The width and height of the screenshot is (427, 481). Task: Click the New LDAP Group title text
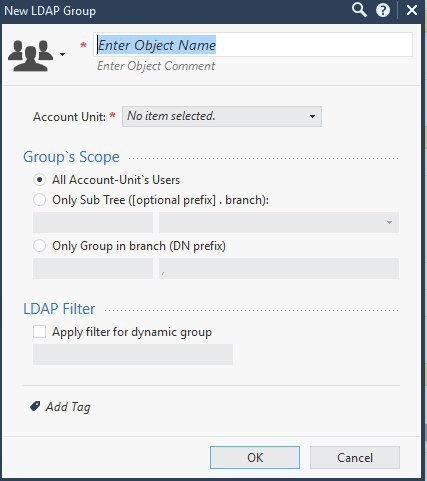click(x=50, y=11)
